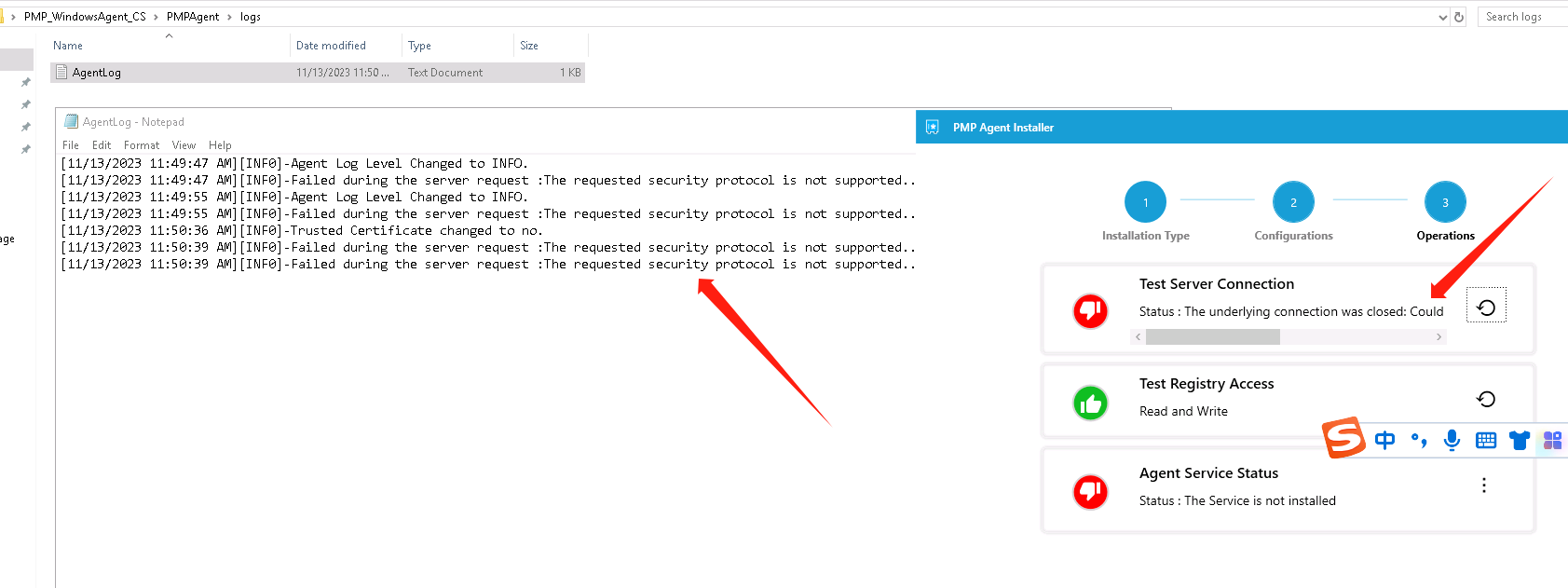
Task: Activate the IME microphone voice input
Action: [x=1452, y=440]
